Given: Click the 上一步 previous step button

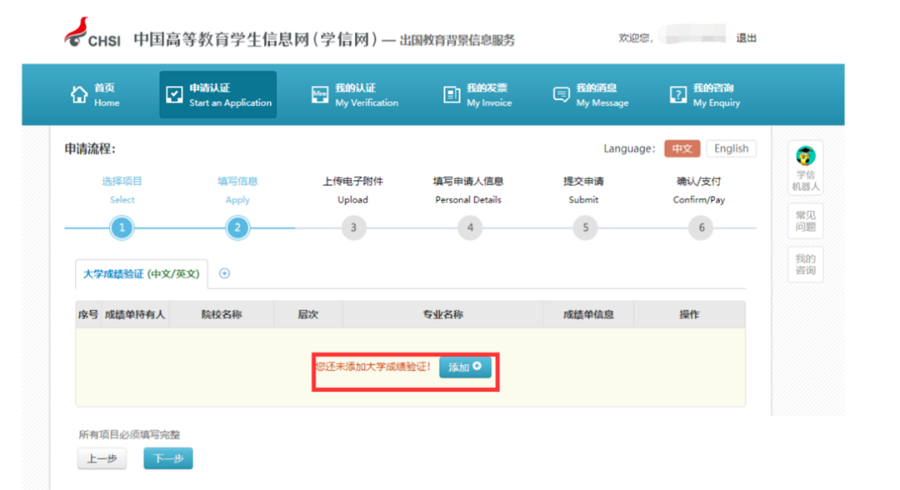Looking at the screenshot, I should [x=102, y=458].
